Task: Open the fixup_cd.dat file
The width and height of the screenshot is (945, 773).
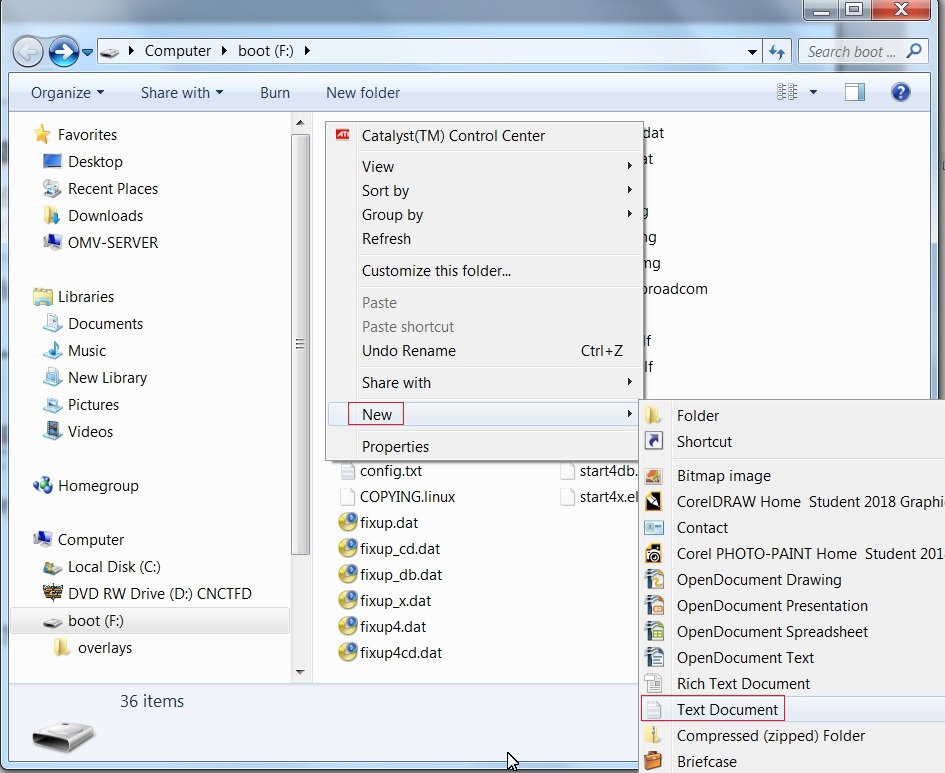Action: [x=400, y=549]
